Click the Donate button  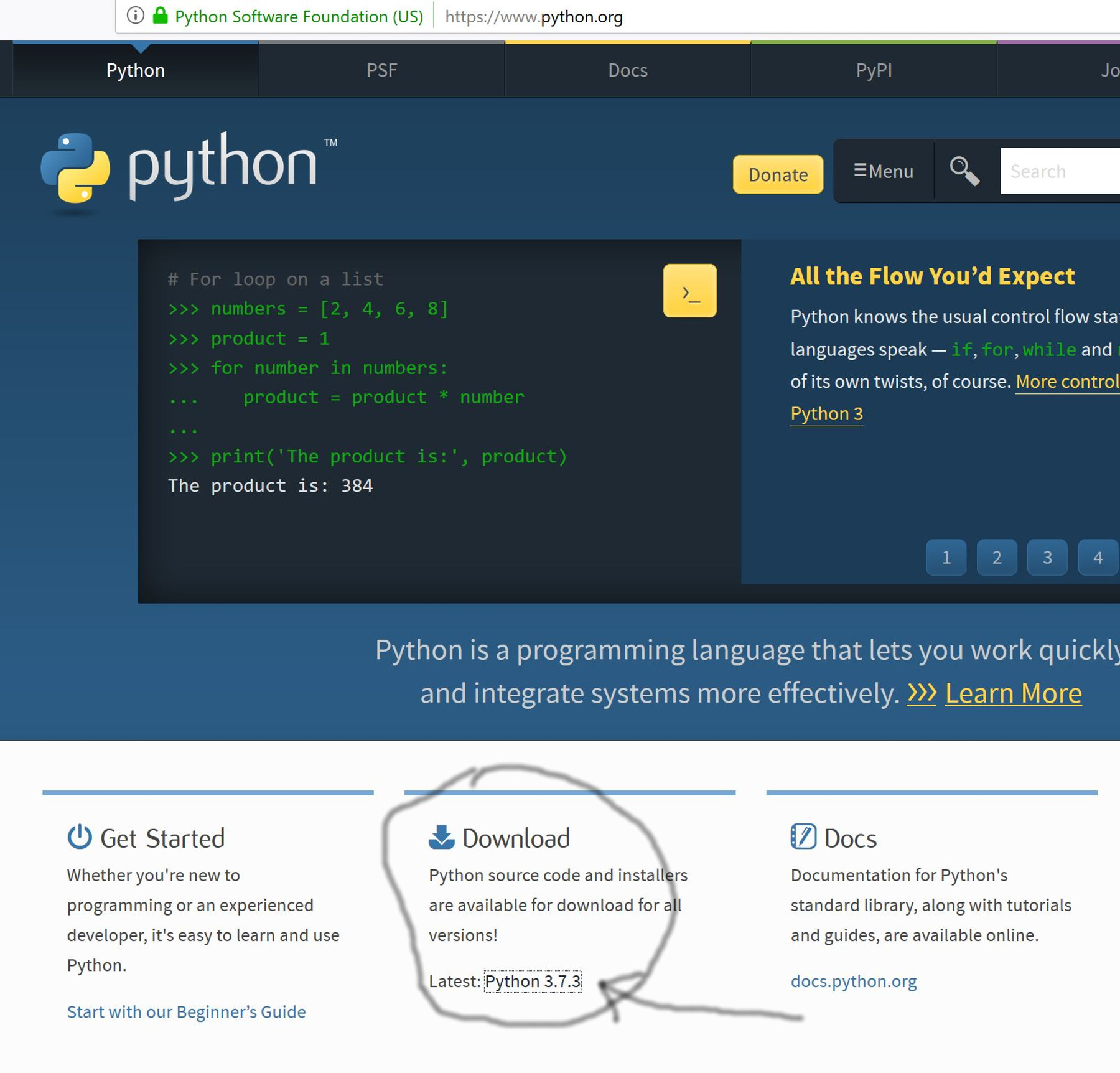coord(777,175)
